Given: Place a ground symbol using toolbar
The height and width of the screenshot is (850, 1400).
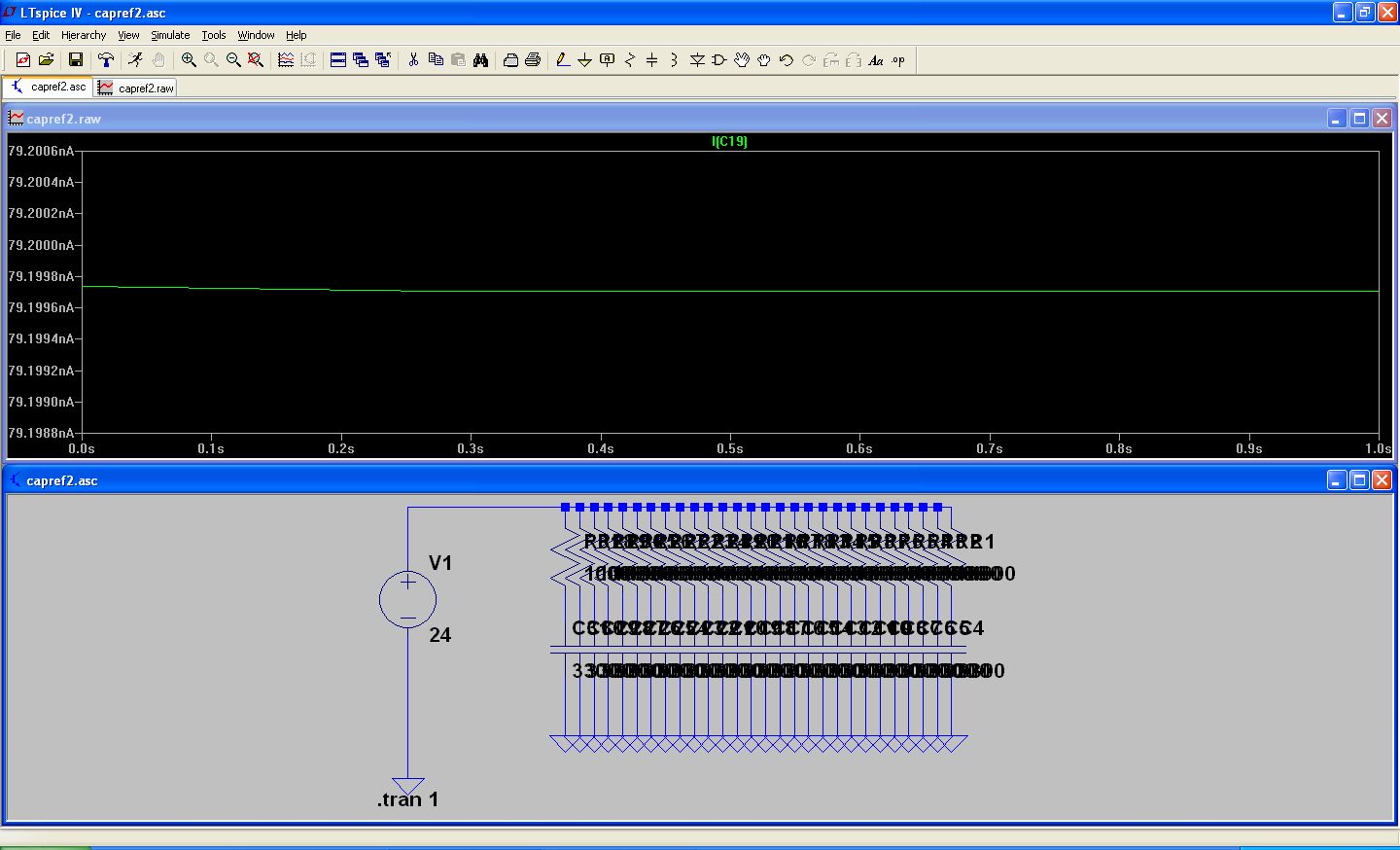Looking at the screenshot, I should [584, 60].
